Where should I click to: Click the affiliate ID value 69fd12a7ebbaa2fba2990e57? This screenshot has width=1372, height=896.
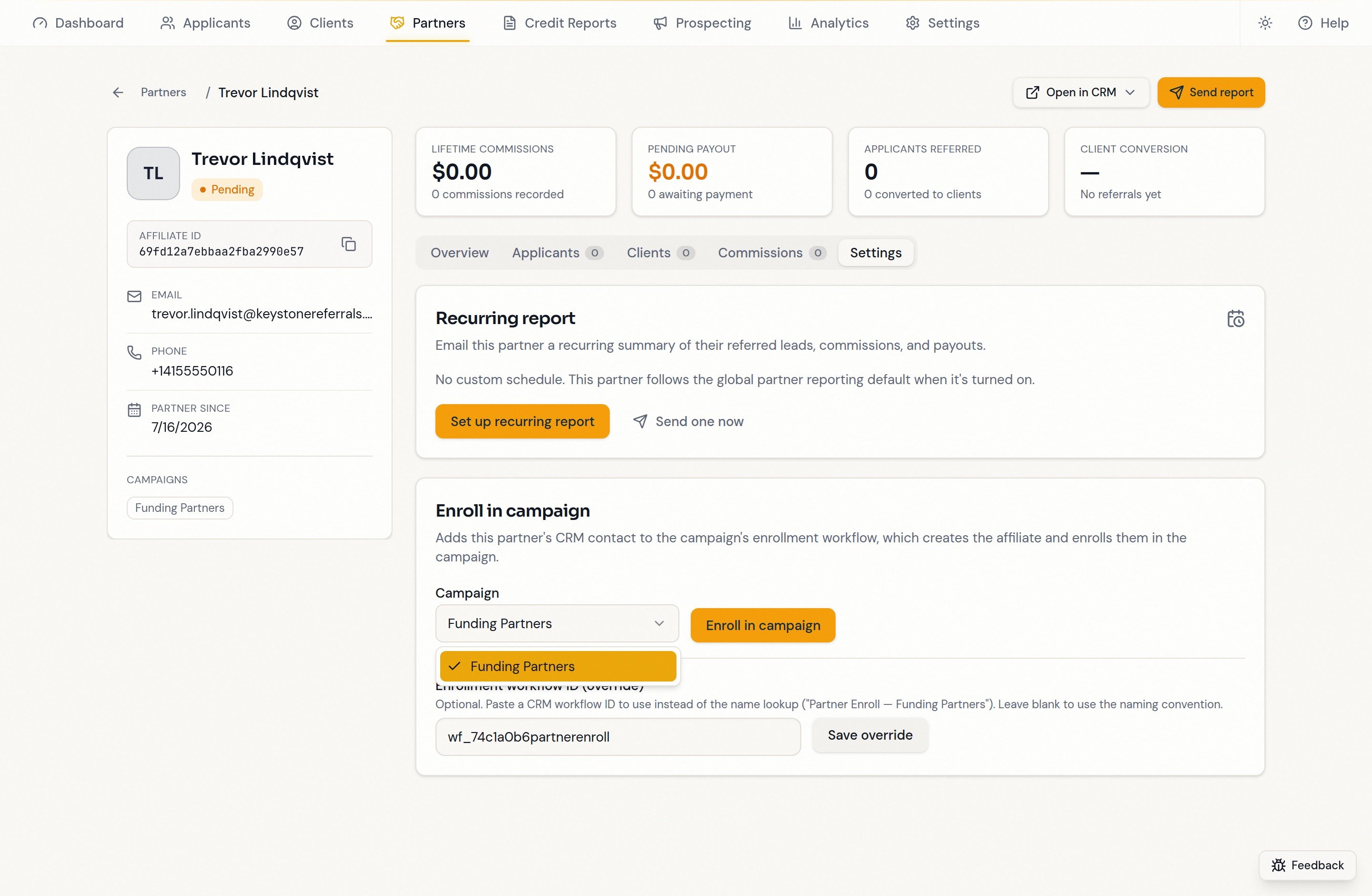click(x=221, y=251)
